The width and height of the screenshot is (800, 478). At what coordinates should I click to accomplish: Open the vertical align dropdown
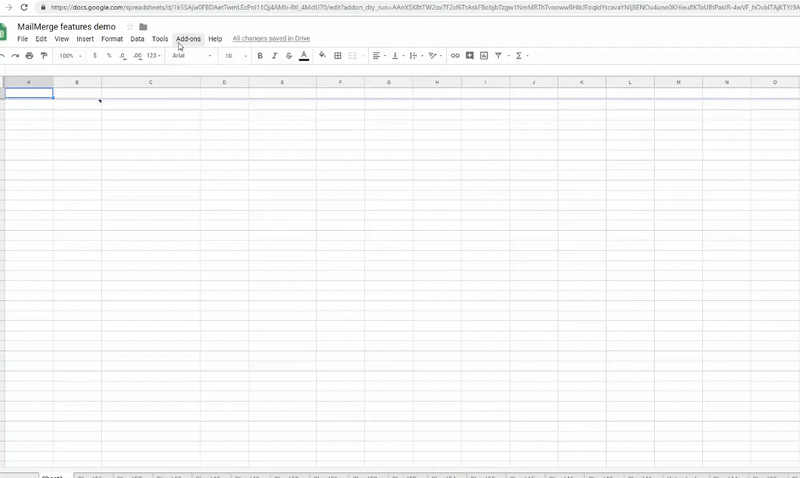click(x=397, y=56)
